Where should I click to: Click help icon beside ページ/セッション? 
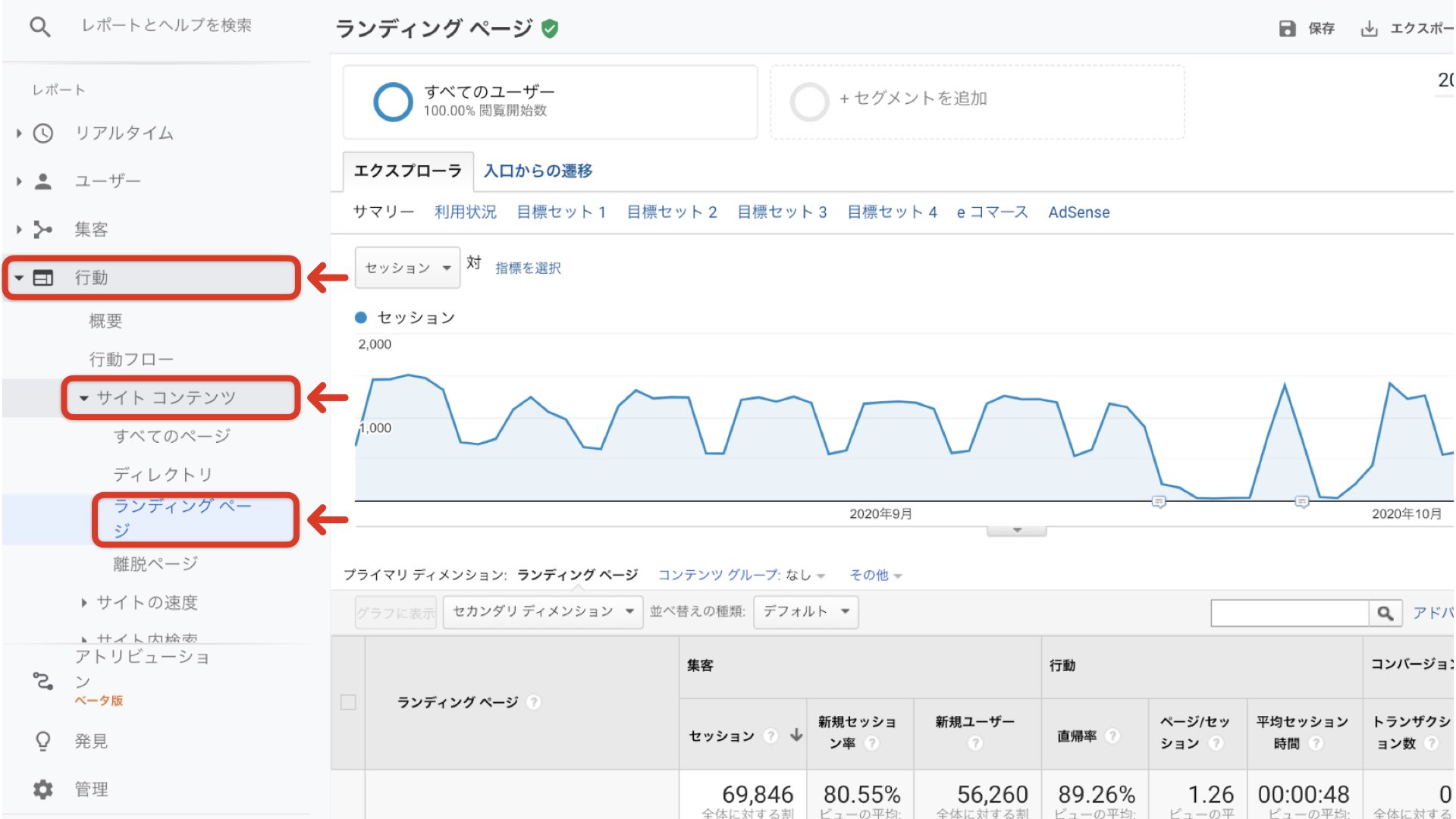coord(1216,743)
